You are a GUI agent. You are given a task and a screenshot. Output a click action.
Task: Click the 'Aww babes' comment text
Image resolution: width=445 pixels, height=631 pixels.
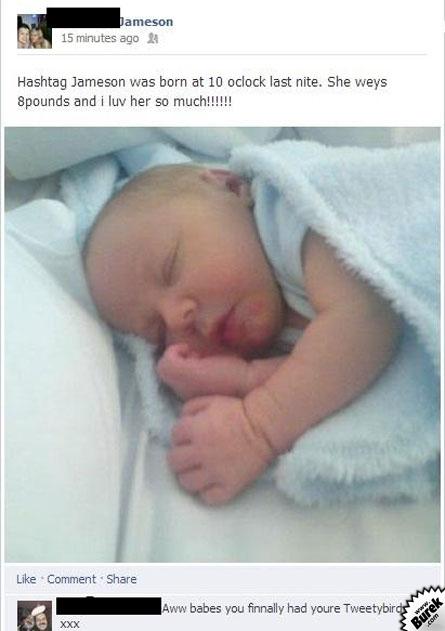(x=282, y=608)
